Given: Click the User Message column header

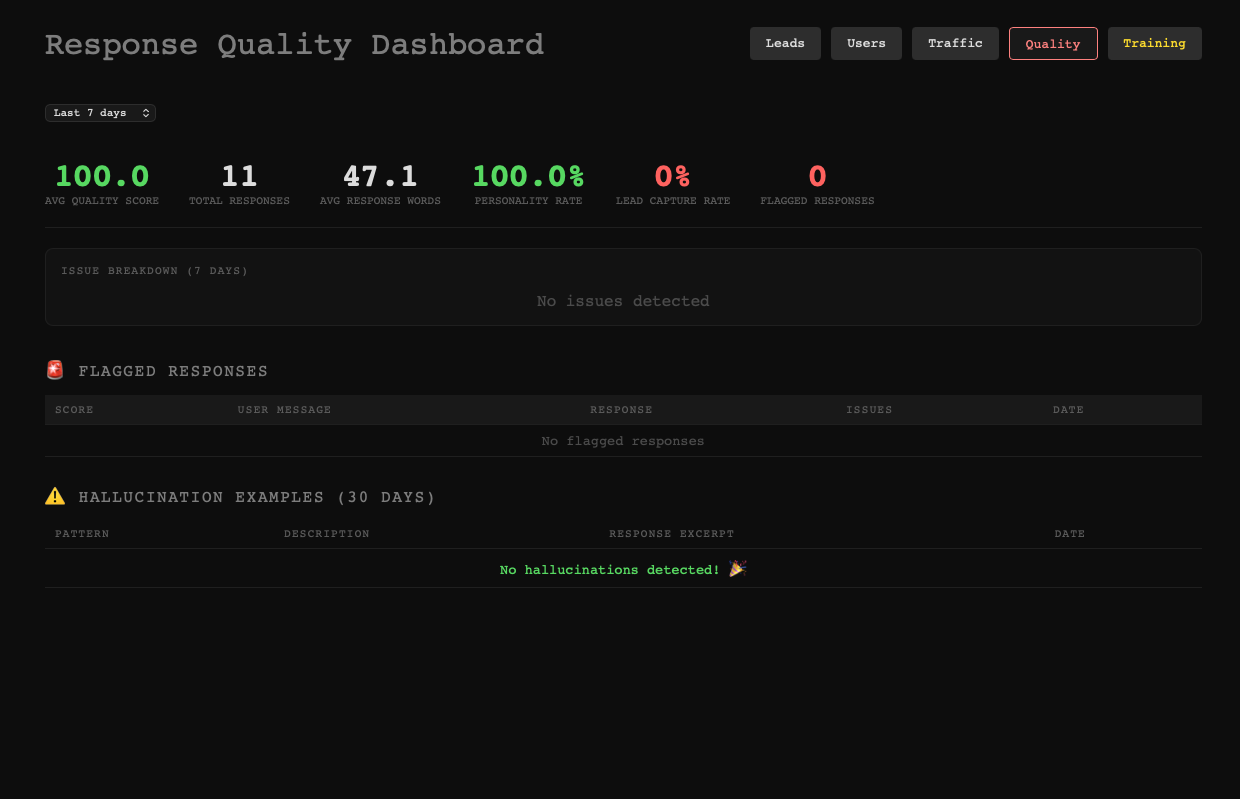Looking at the screenshot, I should 284,410.
